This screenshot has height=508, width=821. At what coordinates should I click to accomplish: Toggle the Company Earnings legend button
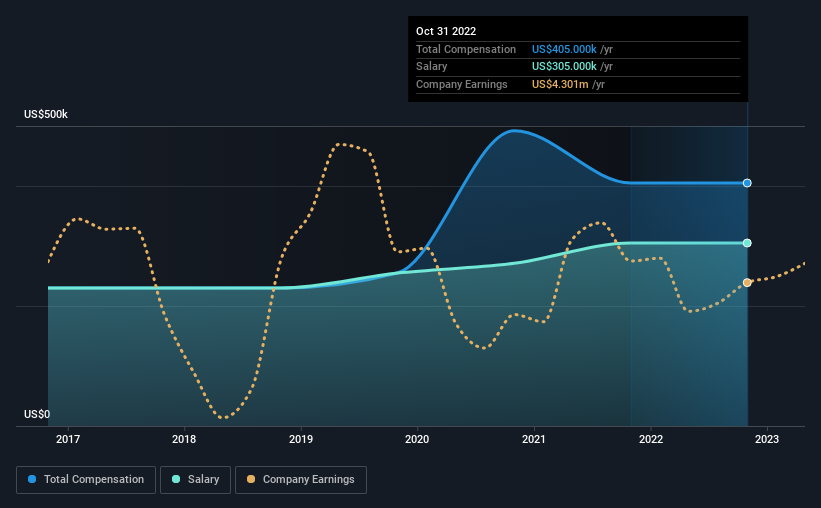click(301, 480)
